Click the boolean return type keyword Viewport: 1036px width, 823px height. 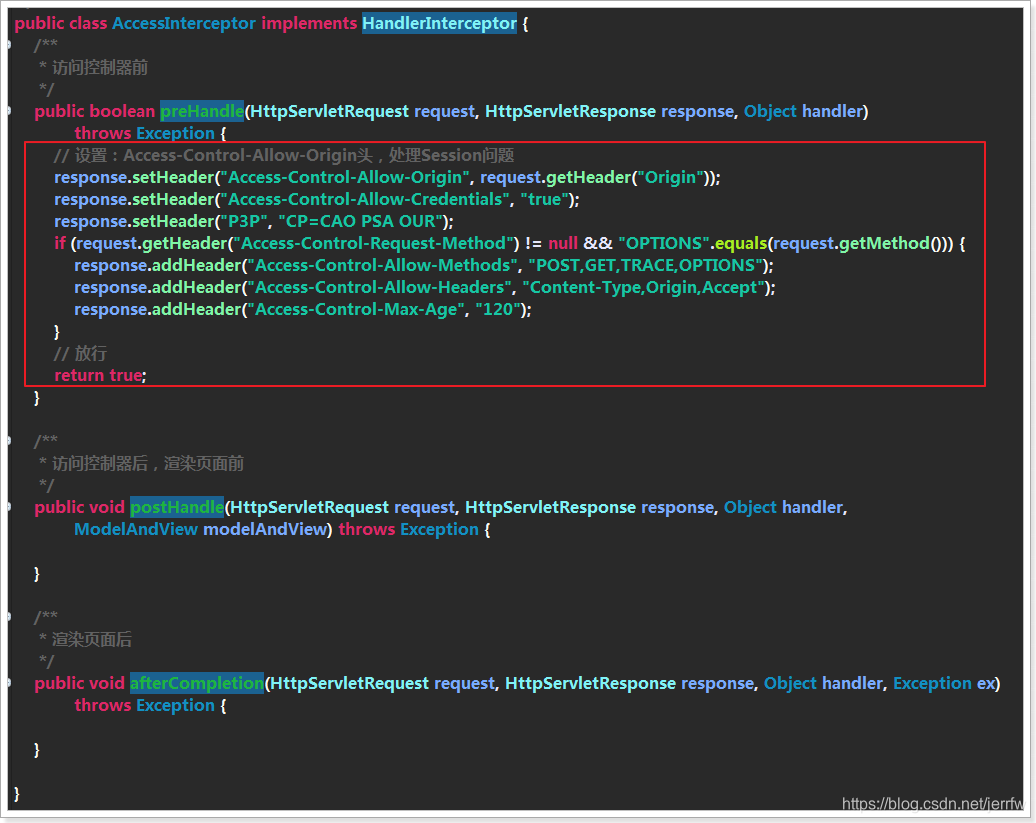122,111
